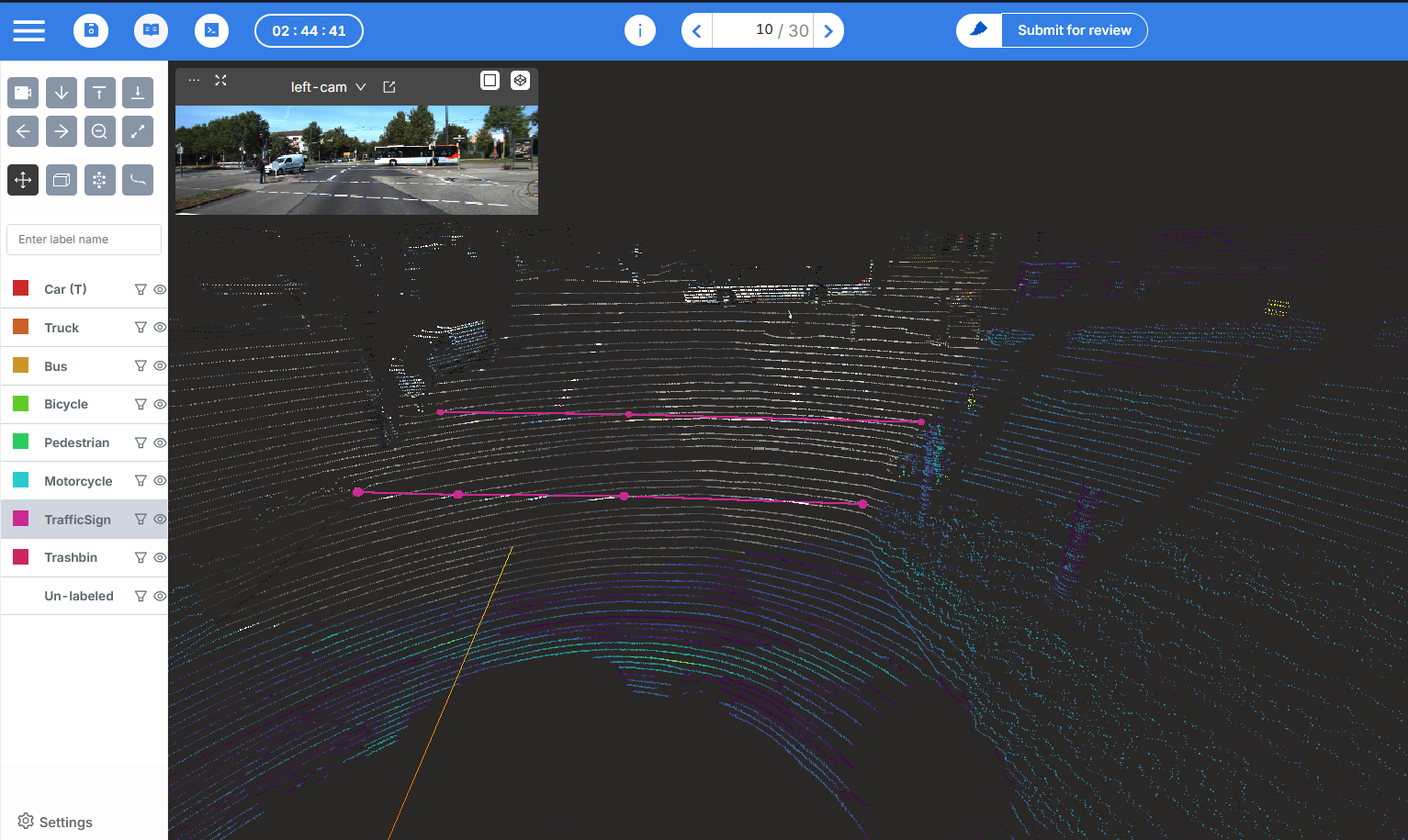Open Settings at bottom of sidebar
Screen dimensions: 1408x840
coord(55,822)
